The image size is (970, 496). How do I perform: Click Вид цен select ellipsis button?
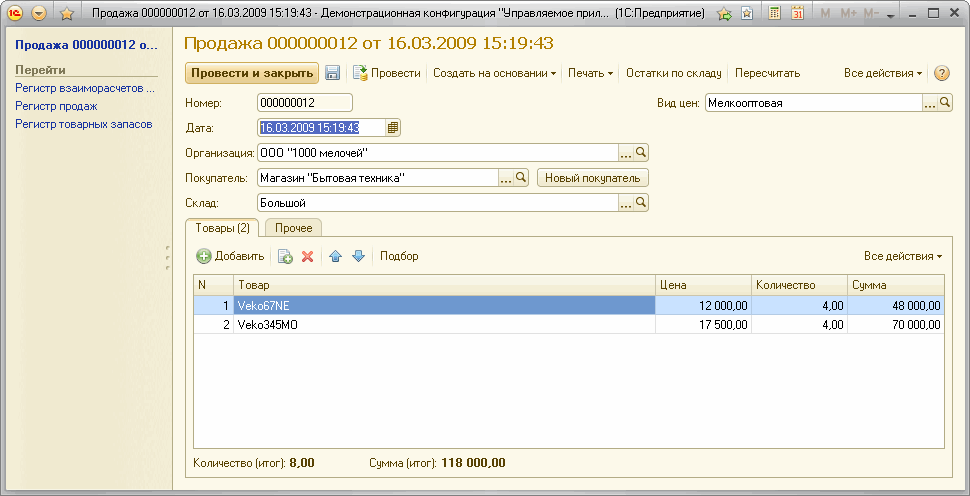point(930,103)
